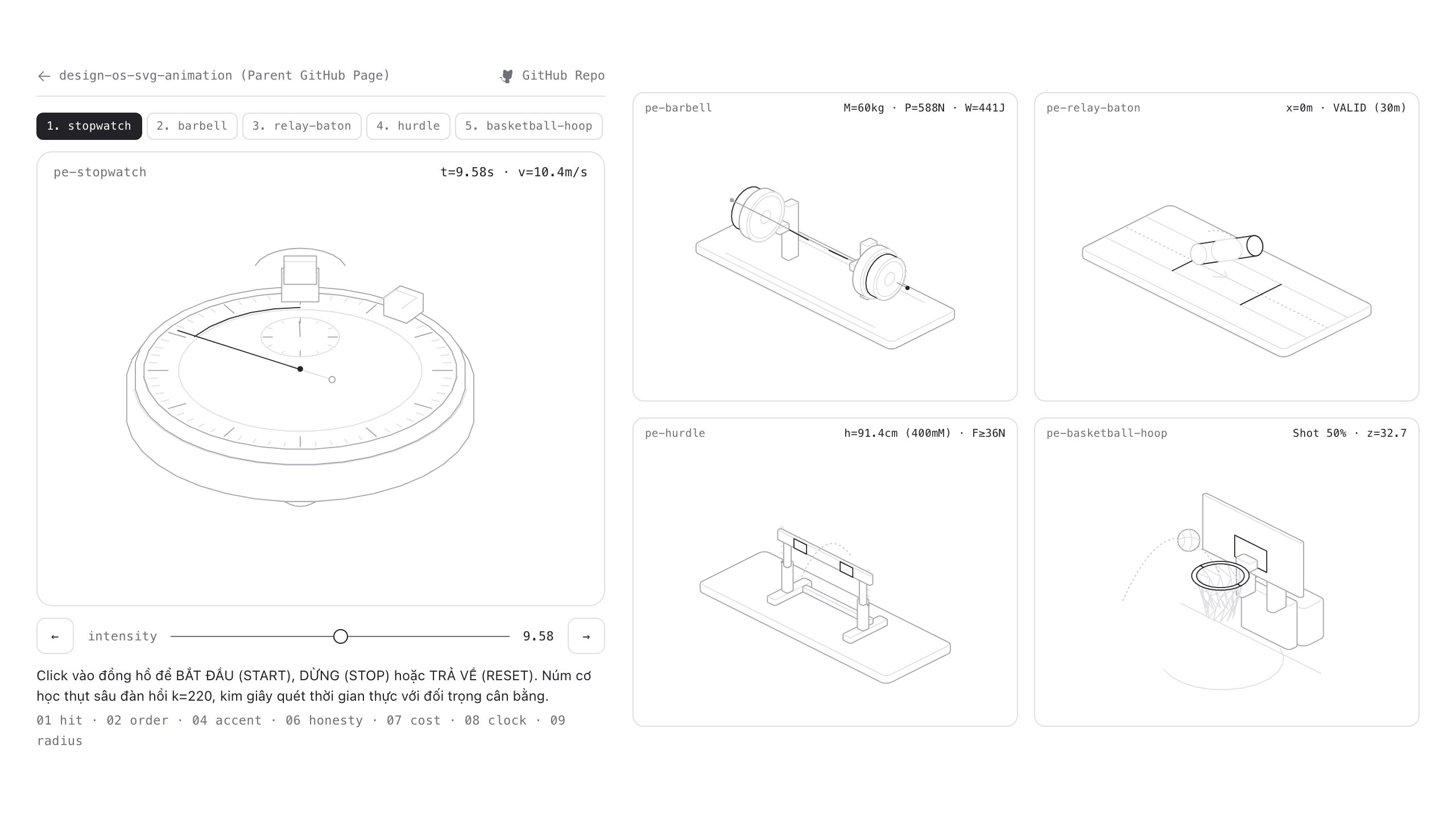Open the pe-basketball-hoop illustration card
Viewport: 1456px width, 819px height.
pyautogui.click(x=1227, y=572)
